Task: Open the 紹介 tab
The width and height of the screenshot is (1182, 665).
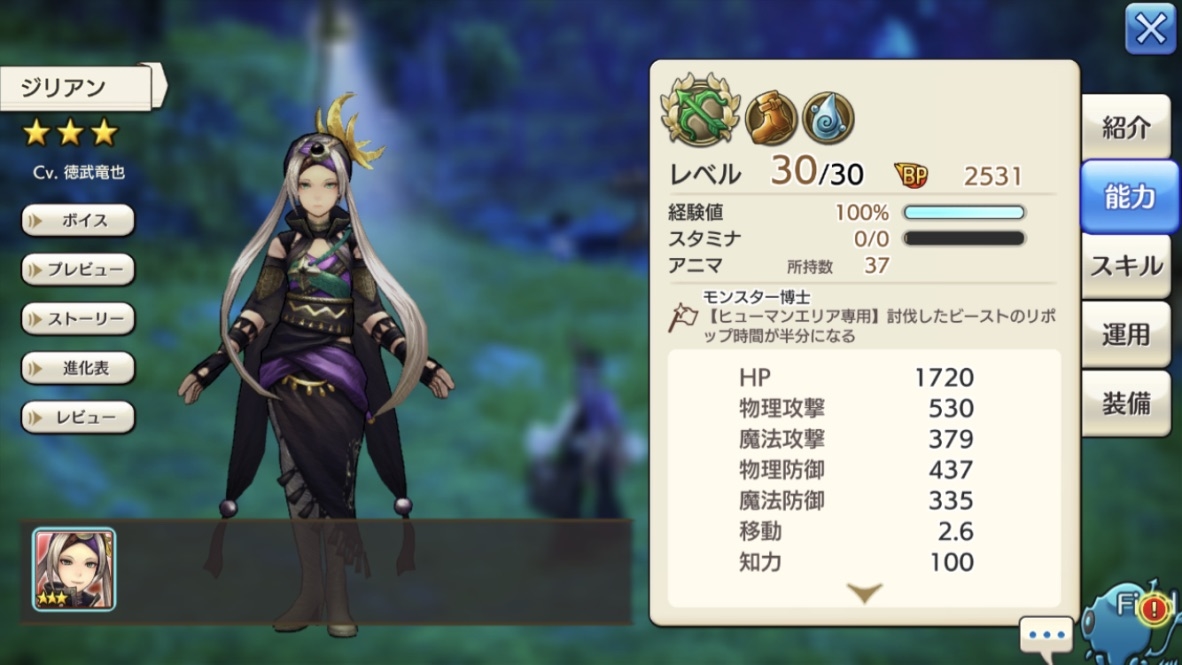Action: coord(1126,127)
